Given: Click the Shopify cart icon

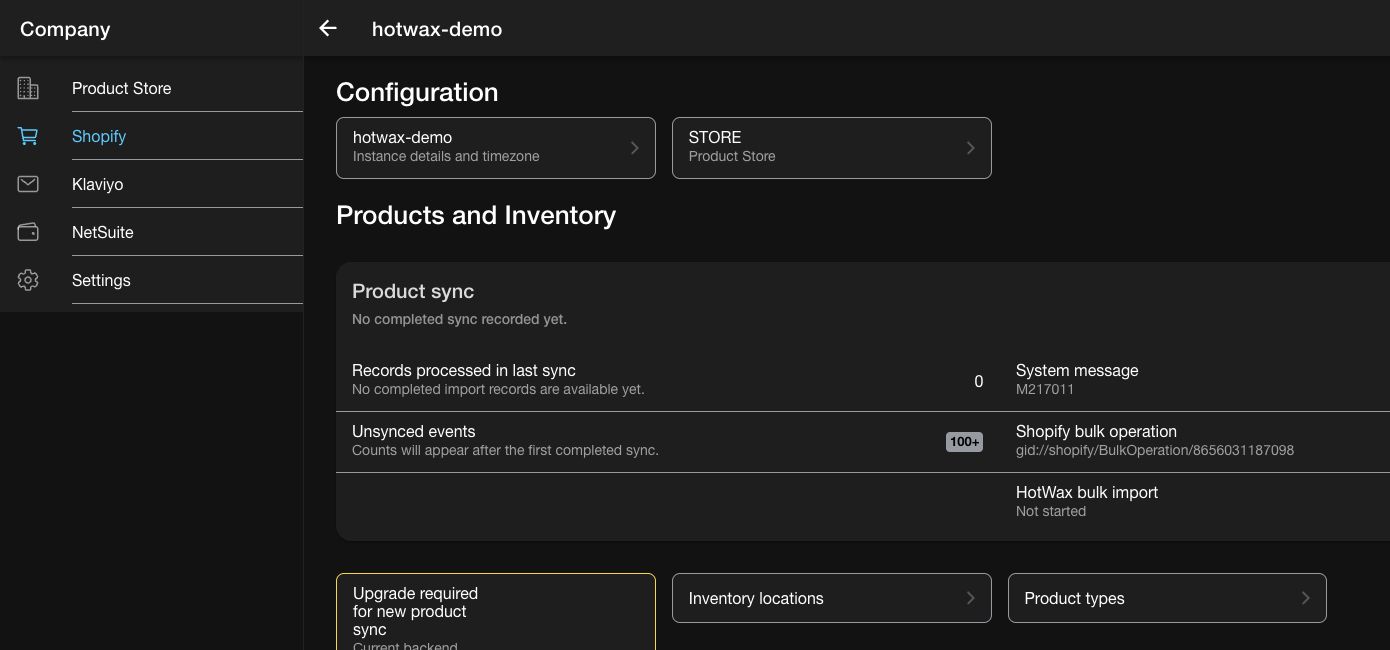Looking at the screenshot, I should click(28, 136).
